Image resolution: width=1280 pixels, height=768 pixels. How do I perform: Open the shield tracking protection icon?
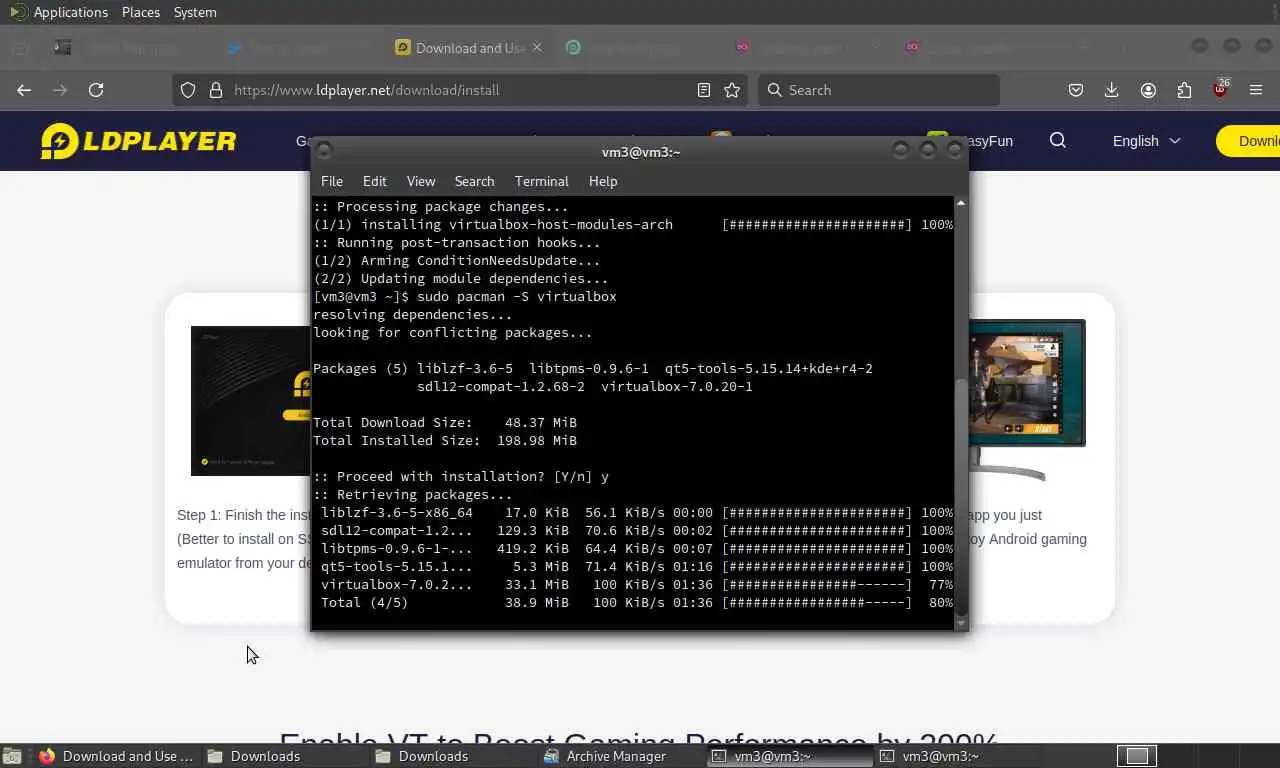click(x=188, y=90)
